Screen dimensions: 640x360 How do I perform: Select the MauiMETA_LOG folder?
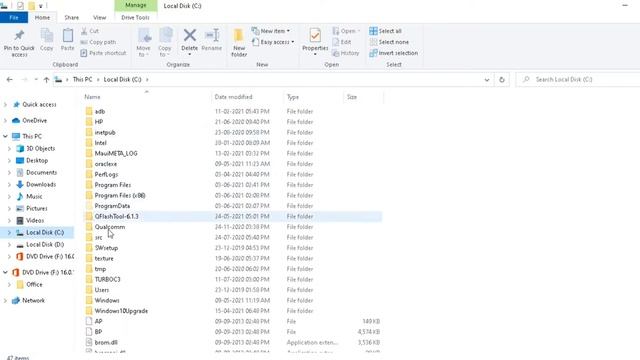point(116,153)
